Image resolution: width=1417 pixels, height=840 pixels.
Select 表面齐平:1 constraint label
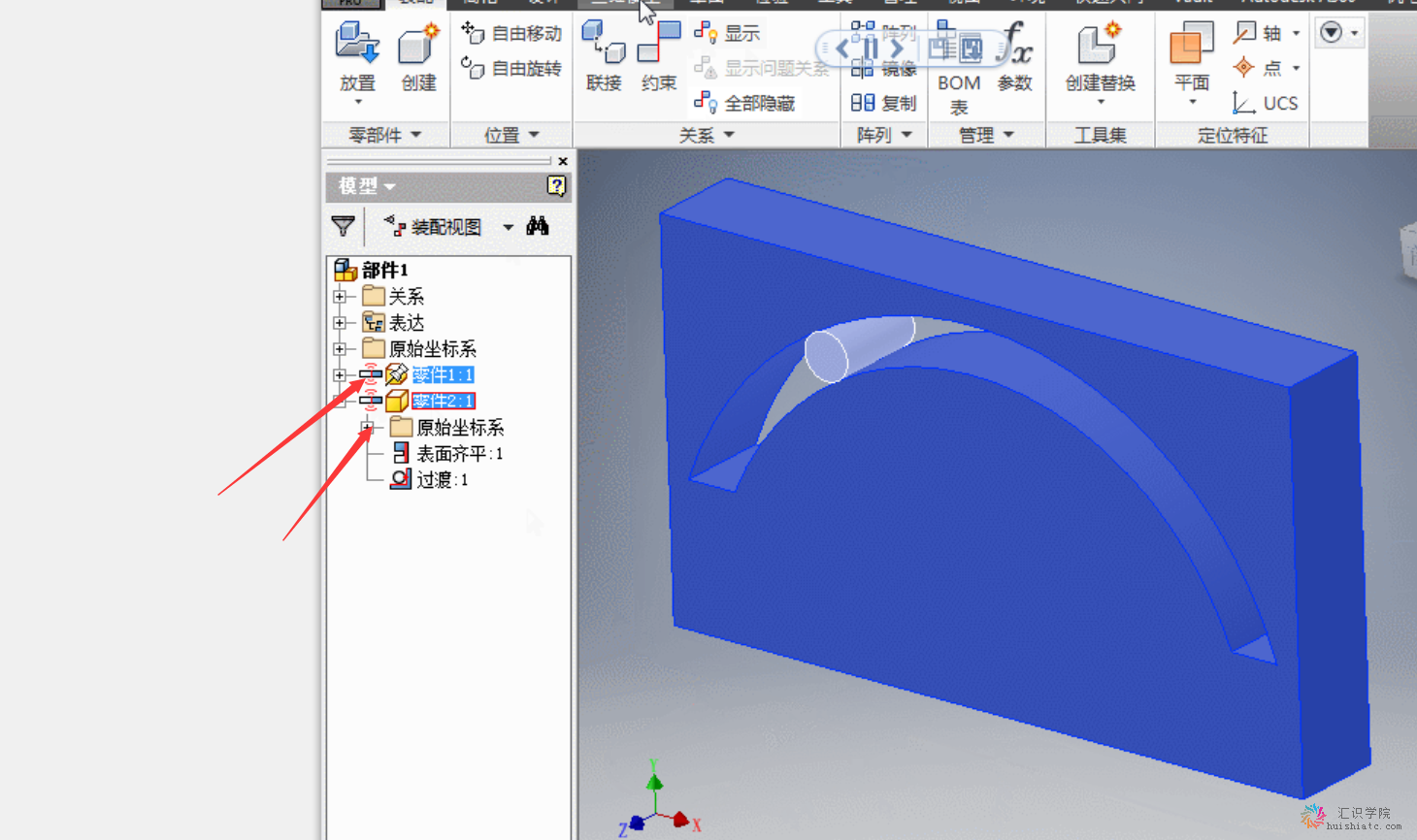tap(460, 453)
